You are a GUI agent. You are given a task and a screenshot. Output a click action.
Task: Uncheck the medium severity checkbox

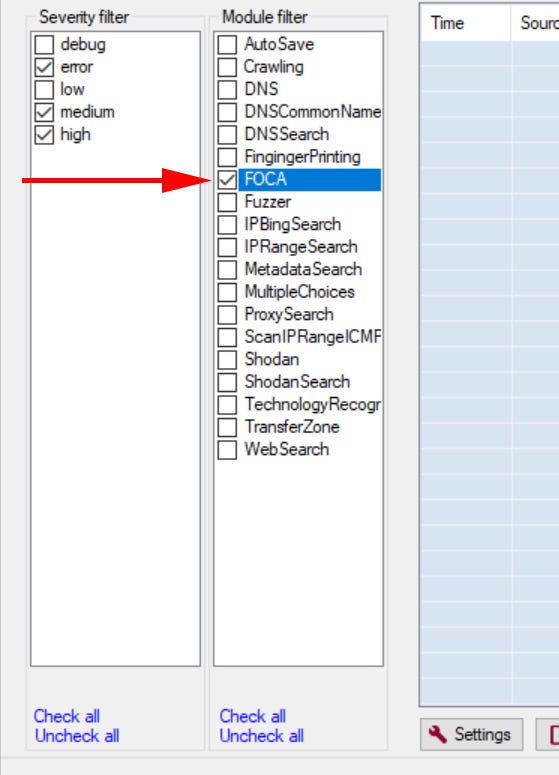click(44, 112)
